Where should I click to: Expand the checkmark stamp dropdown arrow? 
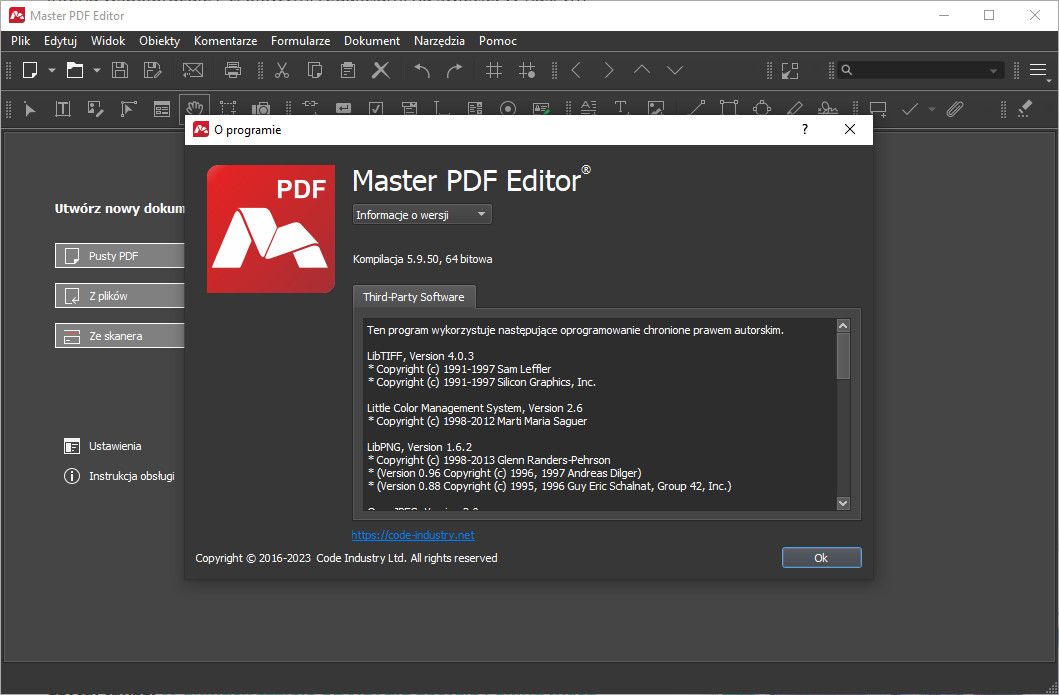(931, 109)
